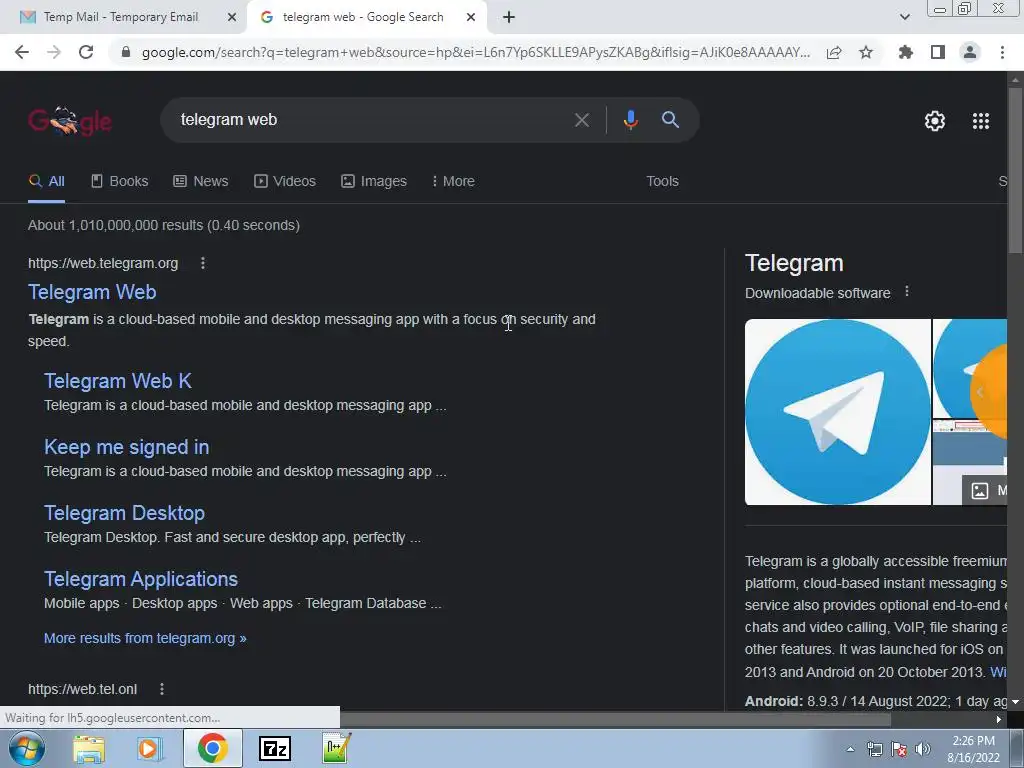Switch to Books results
This screenshot has width=1024, height=768.
coord(120,181)
